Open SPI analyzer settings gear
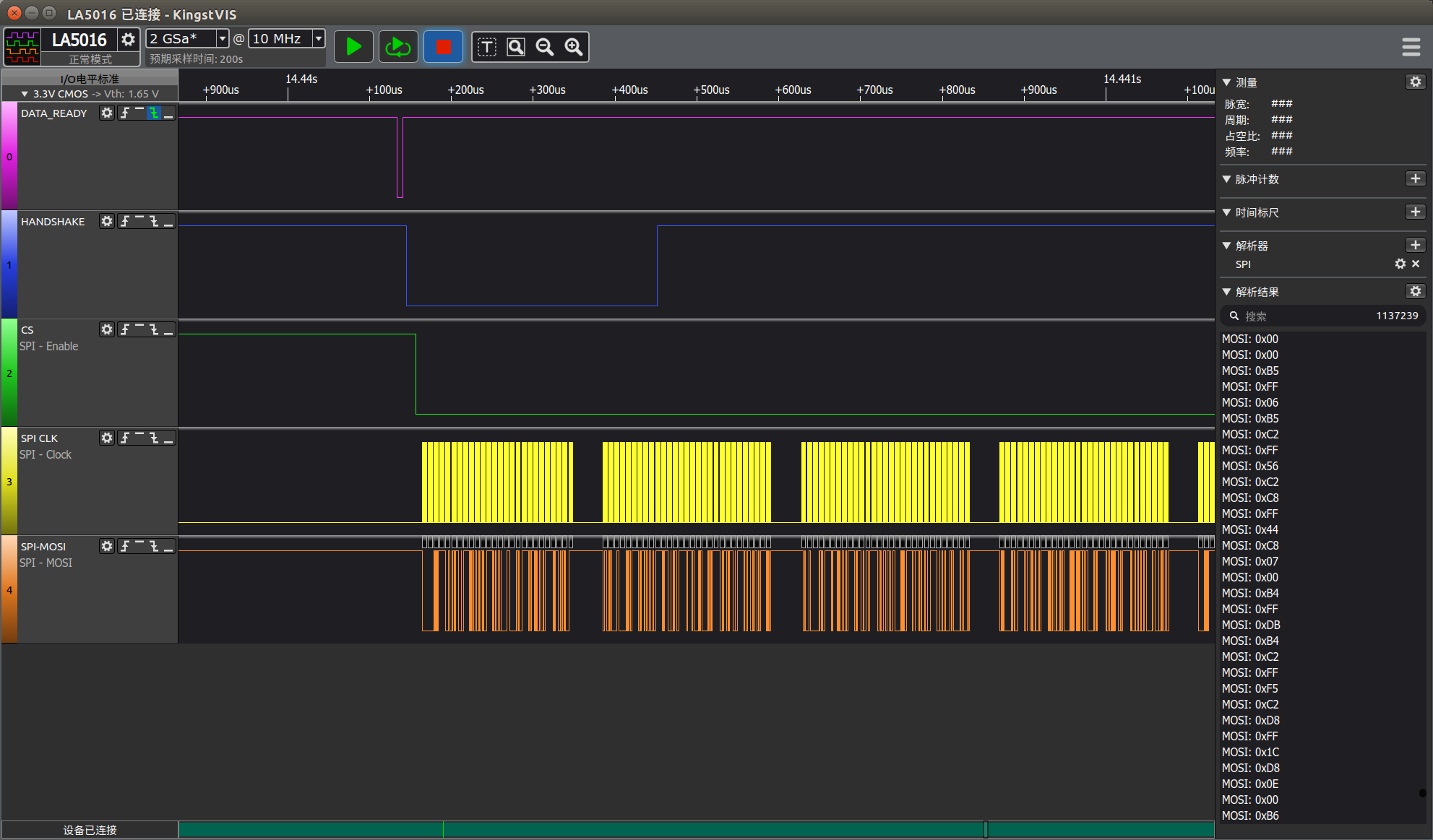Viewport: 1433px width, 840px height. pos(1400,264)
